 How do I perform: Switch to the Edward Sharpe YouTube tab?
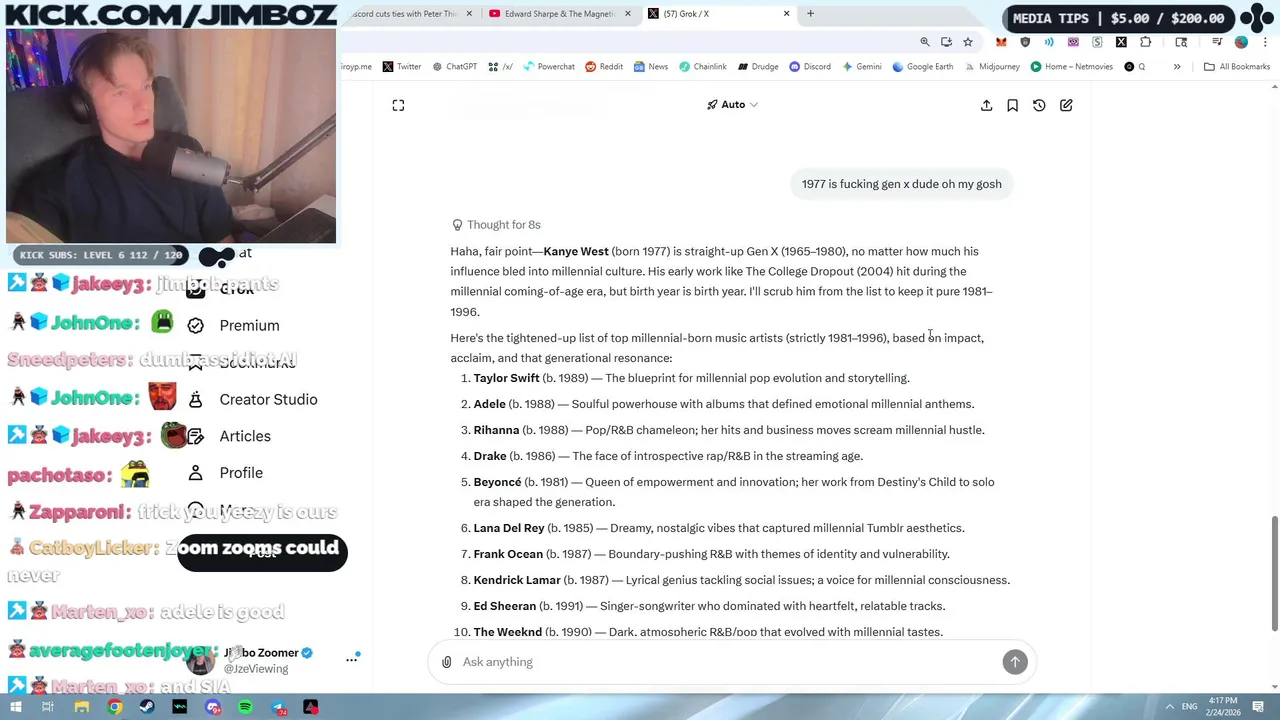560,14
